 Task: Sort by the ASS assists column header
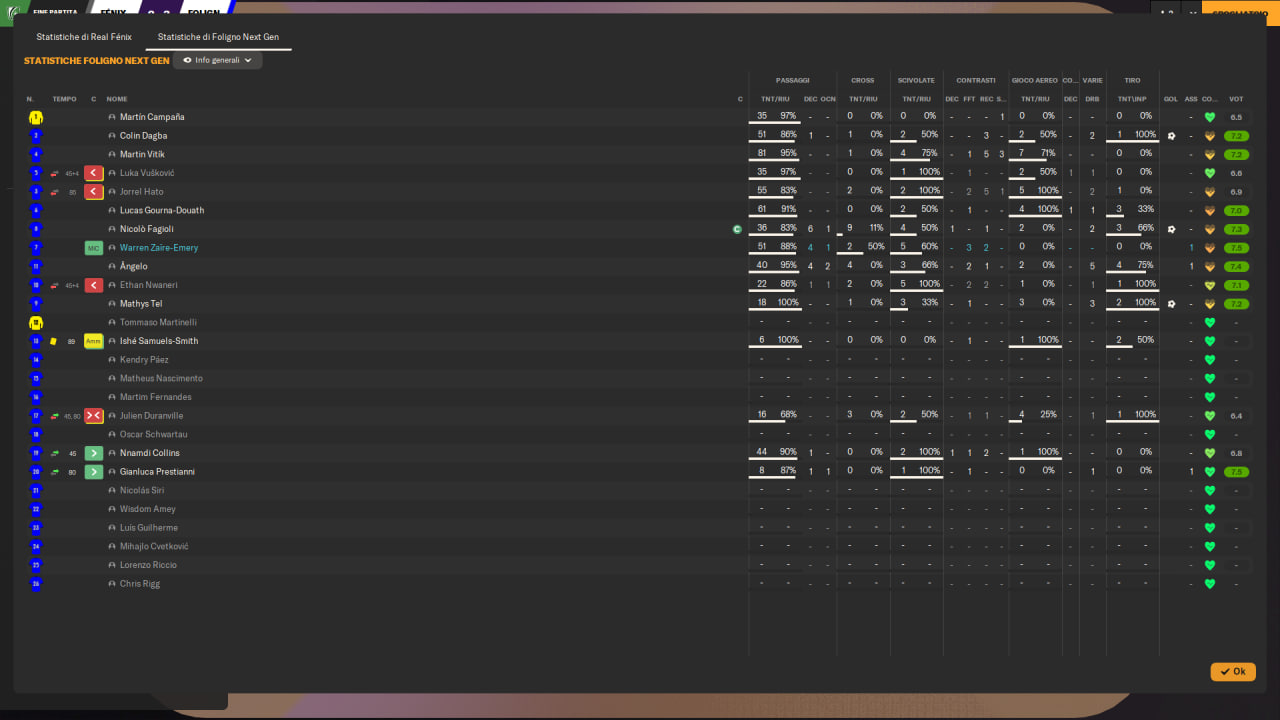(1191, 99)
